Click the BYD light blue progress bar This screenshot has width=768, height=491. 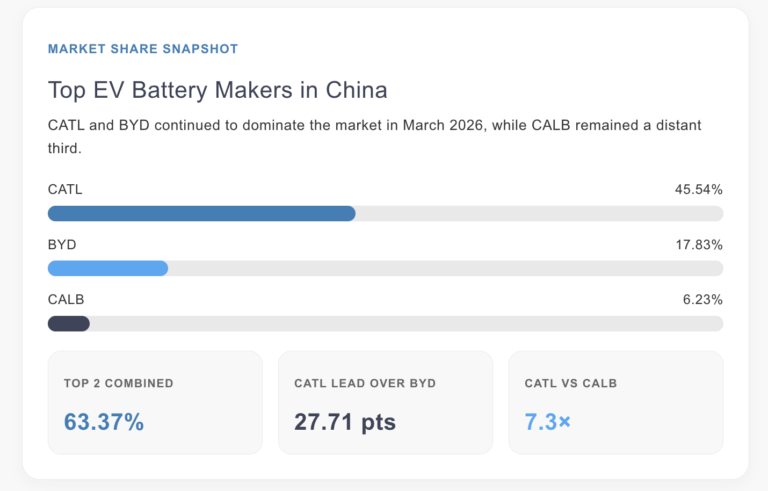coord(108,268)
